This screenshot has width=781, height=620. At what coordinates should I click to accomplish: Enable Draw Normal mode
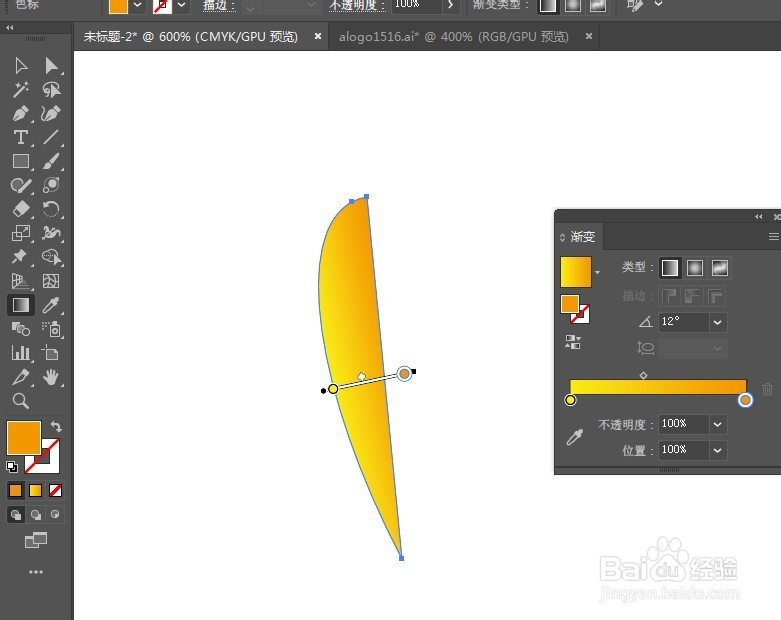16,514
